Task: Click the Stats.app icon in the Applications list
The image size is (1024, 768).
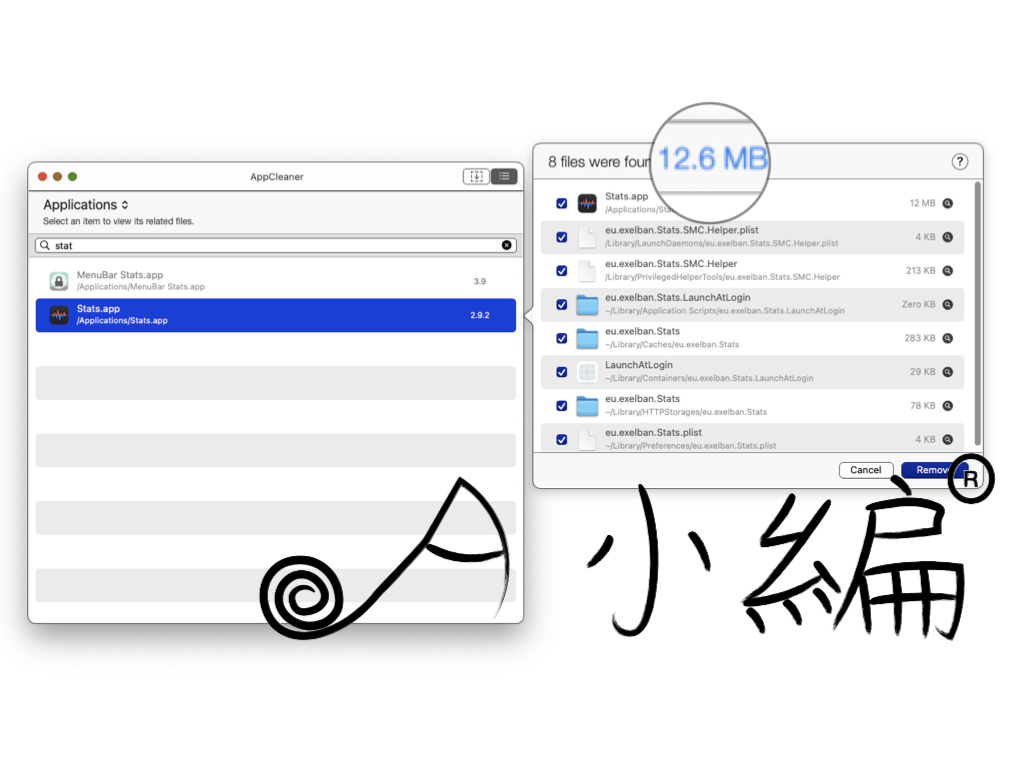Action: 59,315
